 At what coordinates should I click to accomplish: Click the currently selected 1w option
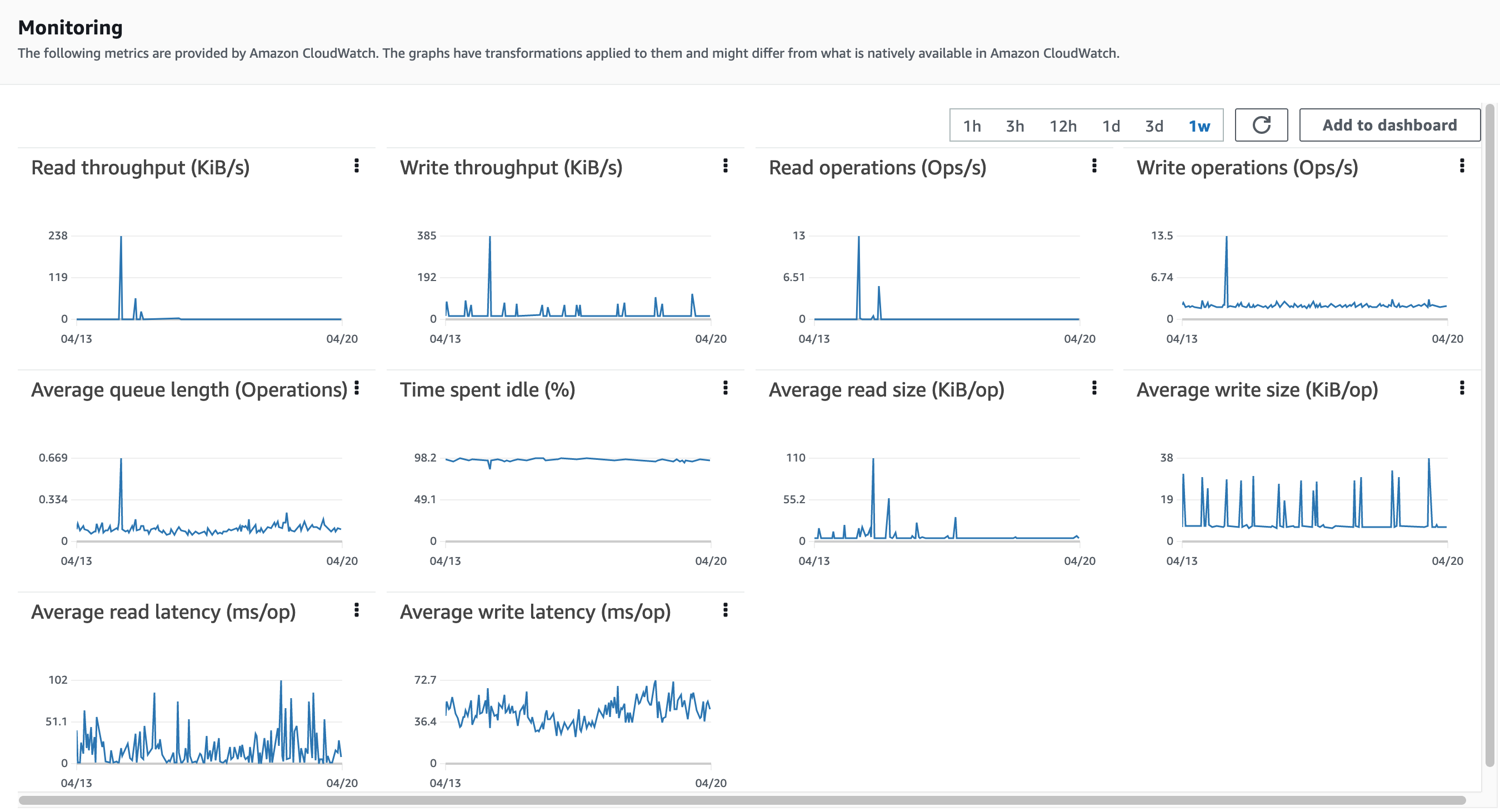[x=1199, y=125]
